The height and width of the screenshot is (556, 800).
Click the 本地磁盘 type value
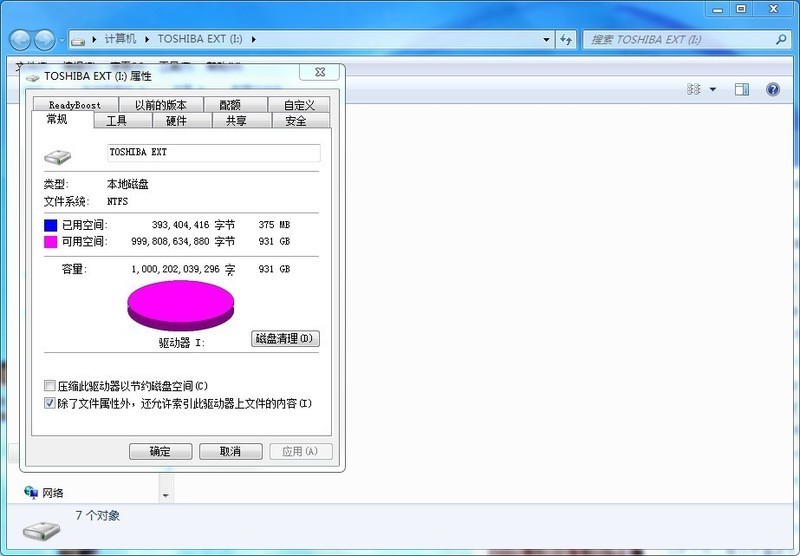click(x=128, y=184)
